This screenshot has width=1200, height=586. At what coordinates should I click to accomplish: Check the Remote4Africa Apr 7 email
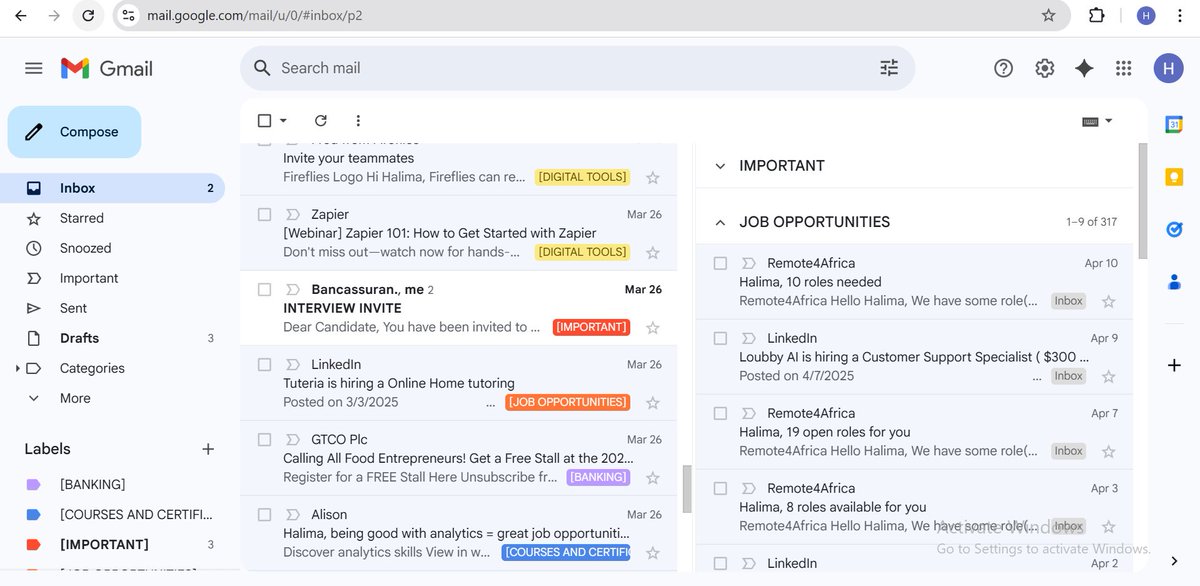click(720, 413)
